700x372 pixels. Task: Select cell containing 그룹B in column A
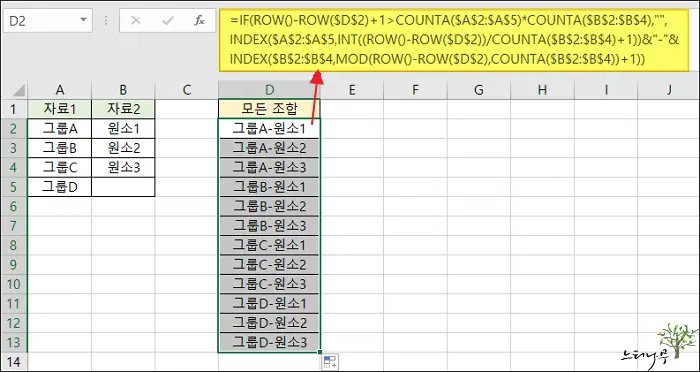tap(60, 148)
